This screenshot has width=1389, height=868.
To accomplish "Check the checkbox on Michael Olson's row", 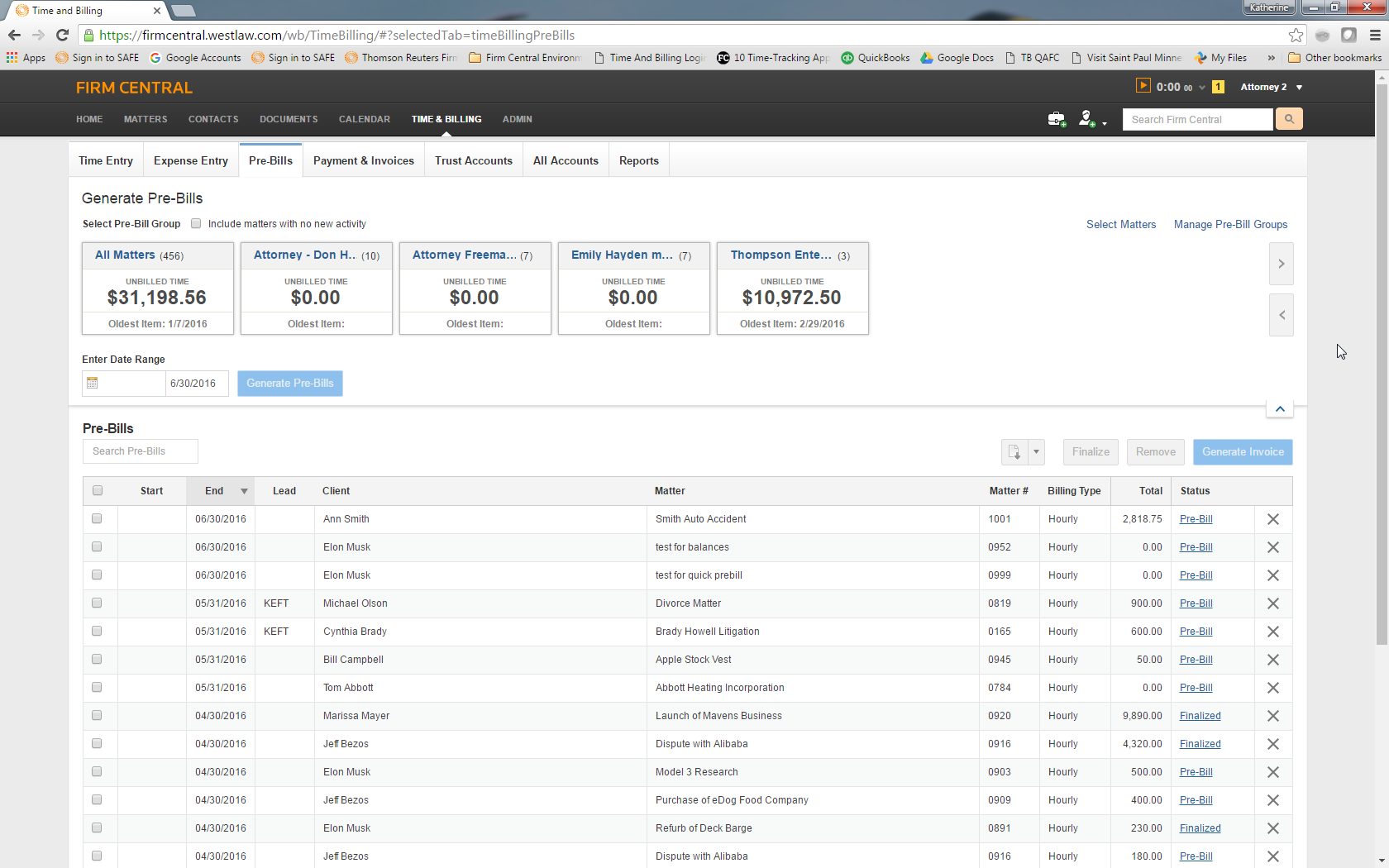I will [x=98, y=603].
